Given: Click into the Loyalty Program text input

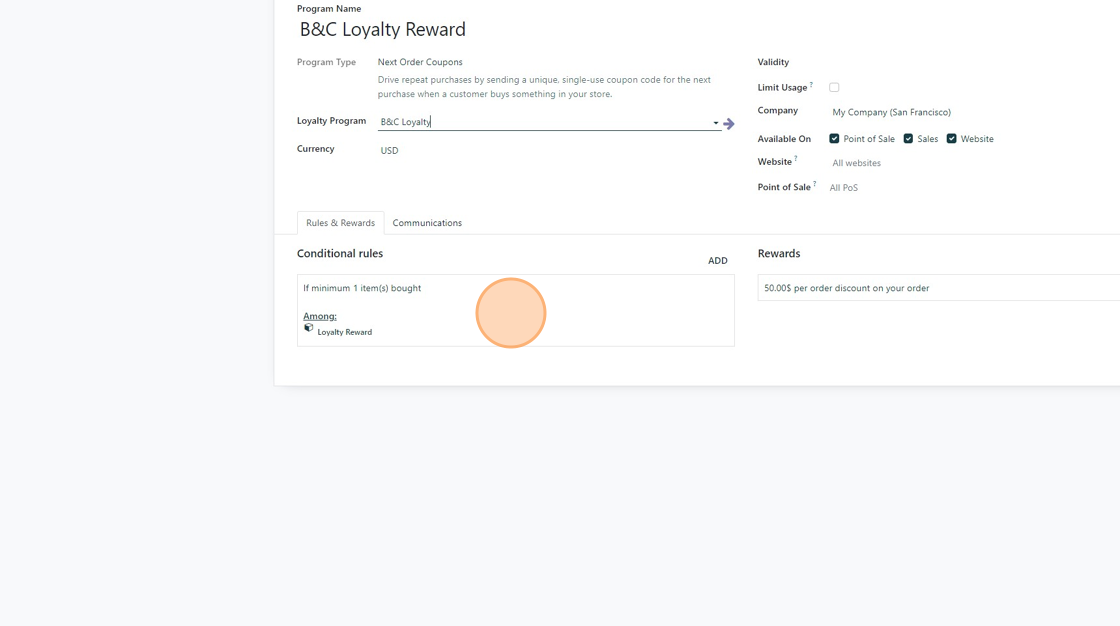Looking at the screenshot, I should (x=540, y=122).
